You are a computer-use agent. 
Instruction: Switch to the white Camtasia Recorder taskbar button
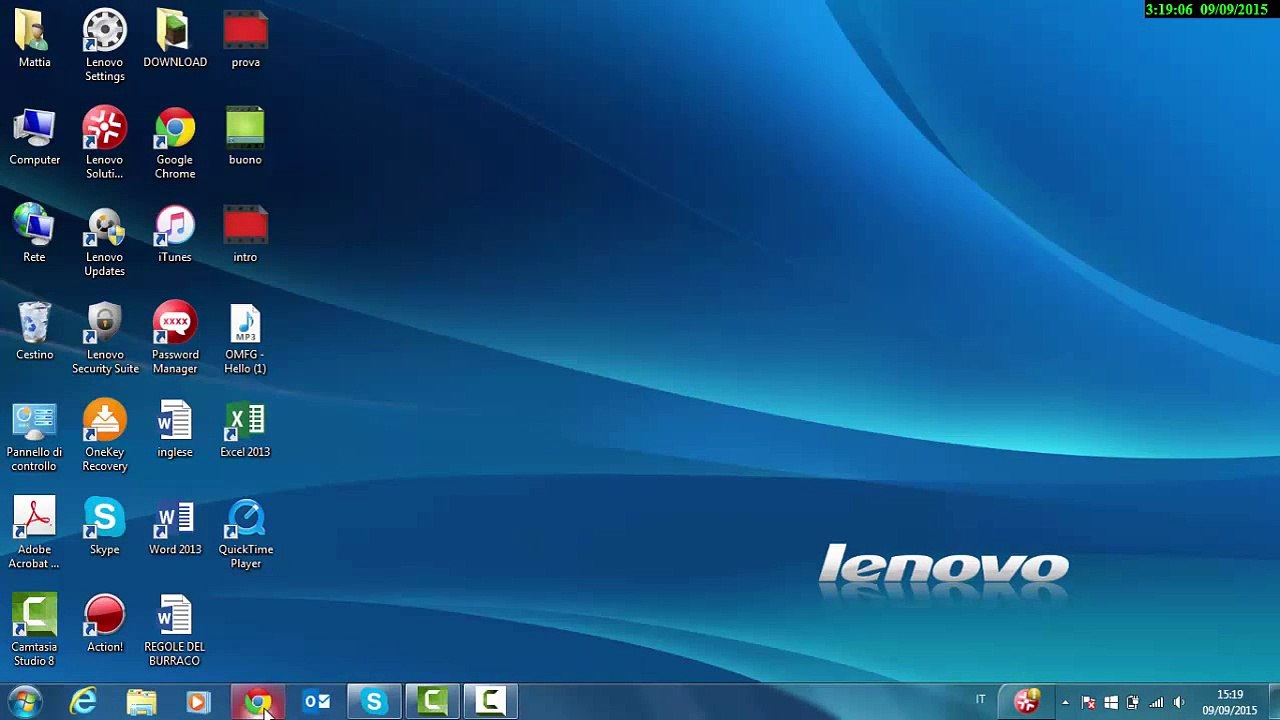pyautogui.click(x=490, y=702)
